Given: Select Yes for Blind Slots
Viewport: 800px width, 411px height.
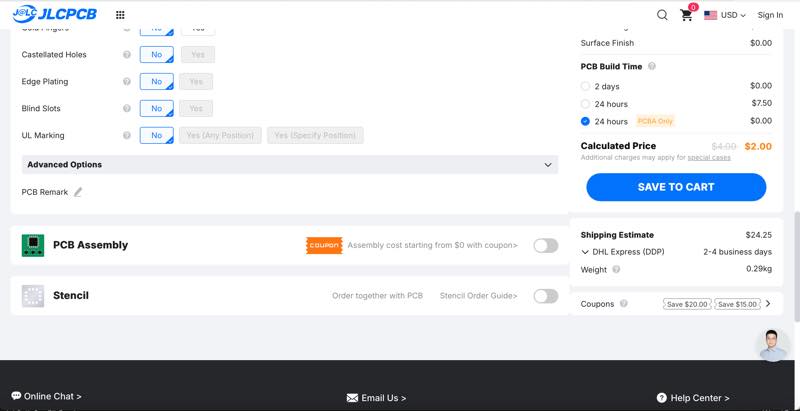Looking at the screenshot, I should (196, 109).
